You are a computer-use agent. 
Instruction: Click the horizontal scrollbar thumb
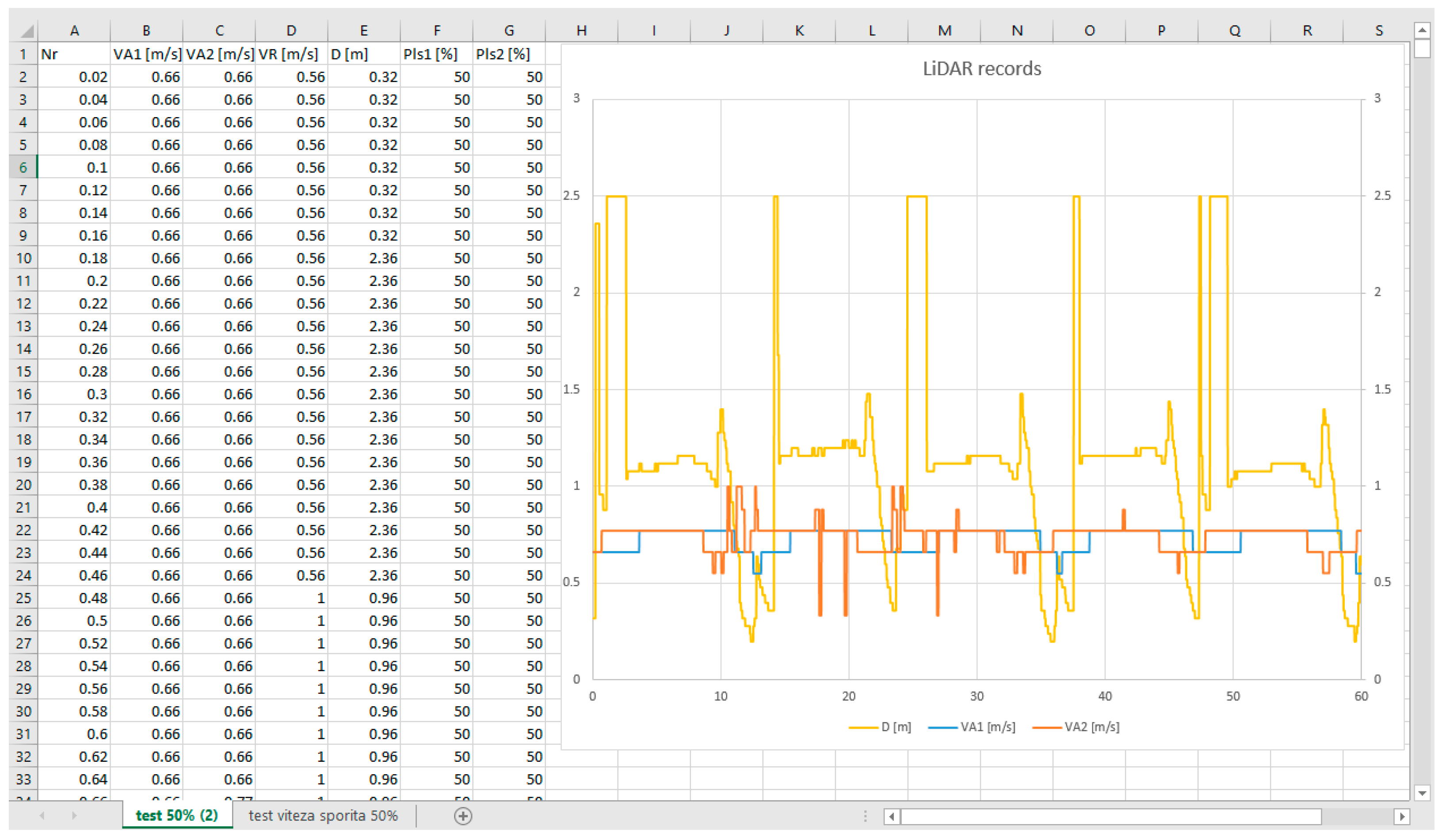tap(1110, 816)
